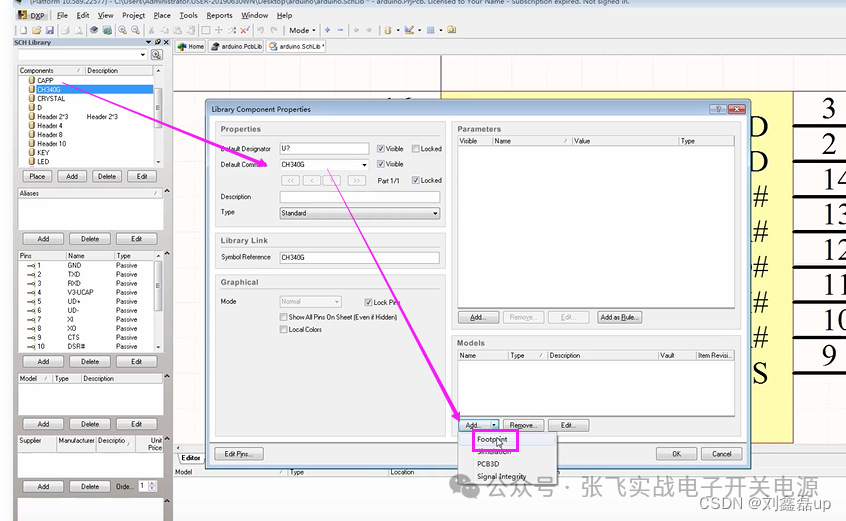Click the select rectangle toolbar icon
The image size is (846, 521).
coord(206,30)
